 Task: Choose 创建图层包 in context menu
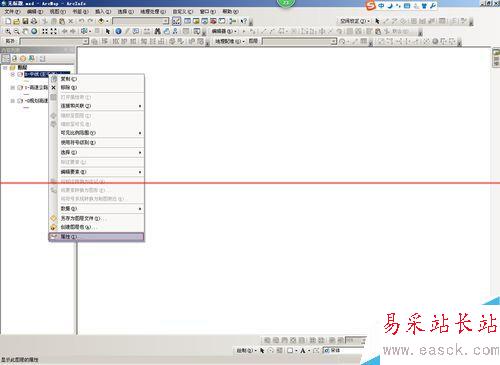coord(96,227)
